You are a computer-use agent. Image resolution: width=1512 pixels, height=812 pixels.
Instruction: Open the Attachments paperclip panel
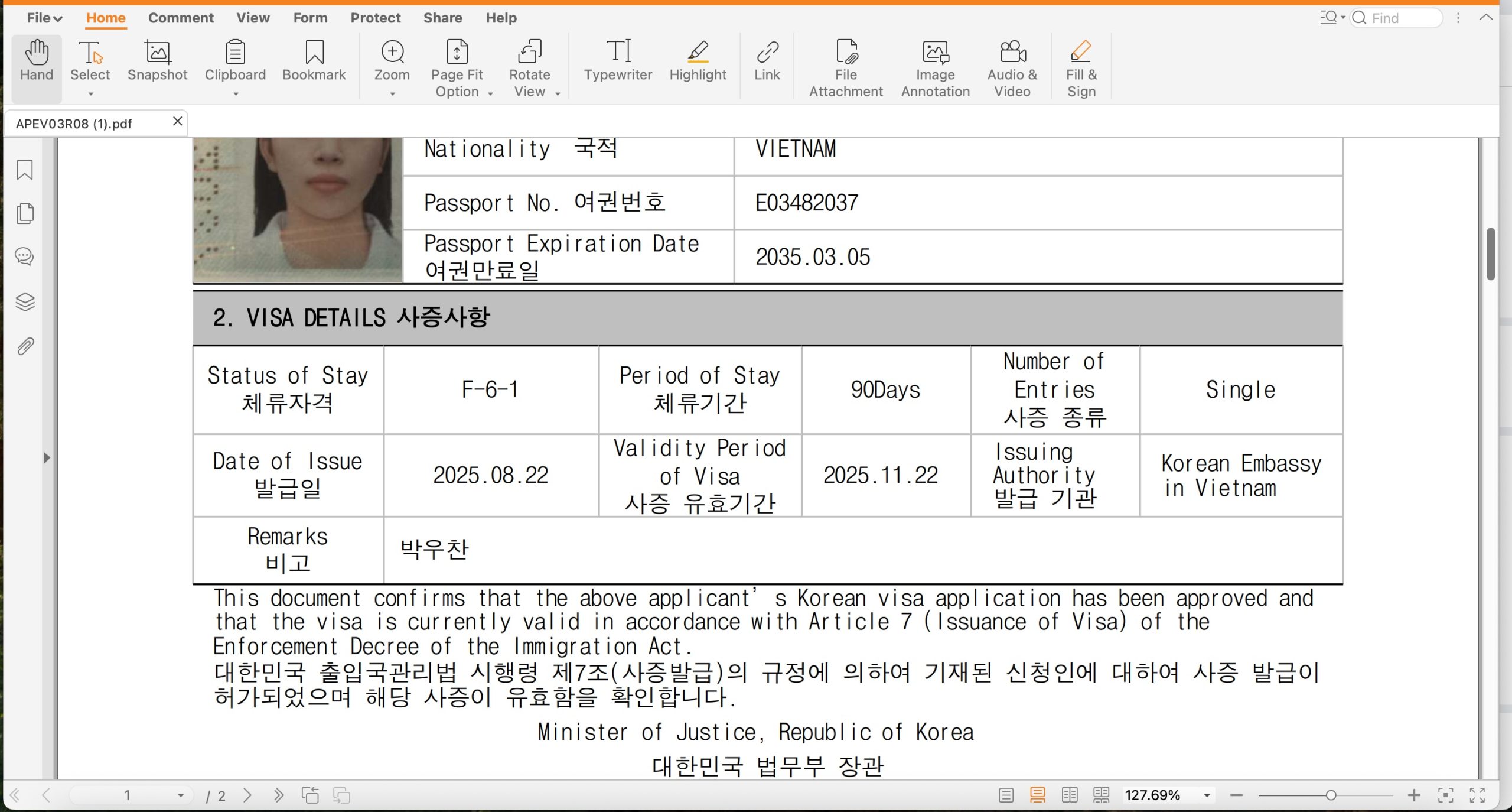click(25, 346)
